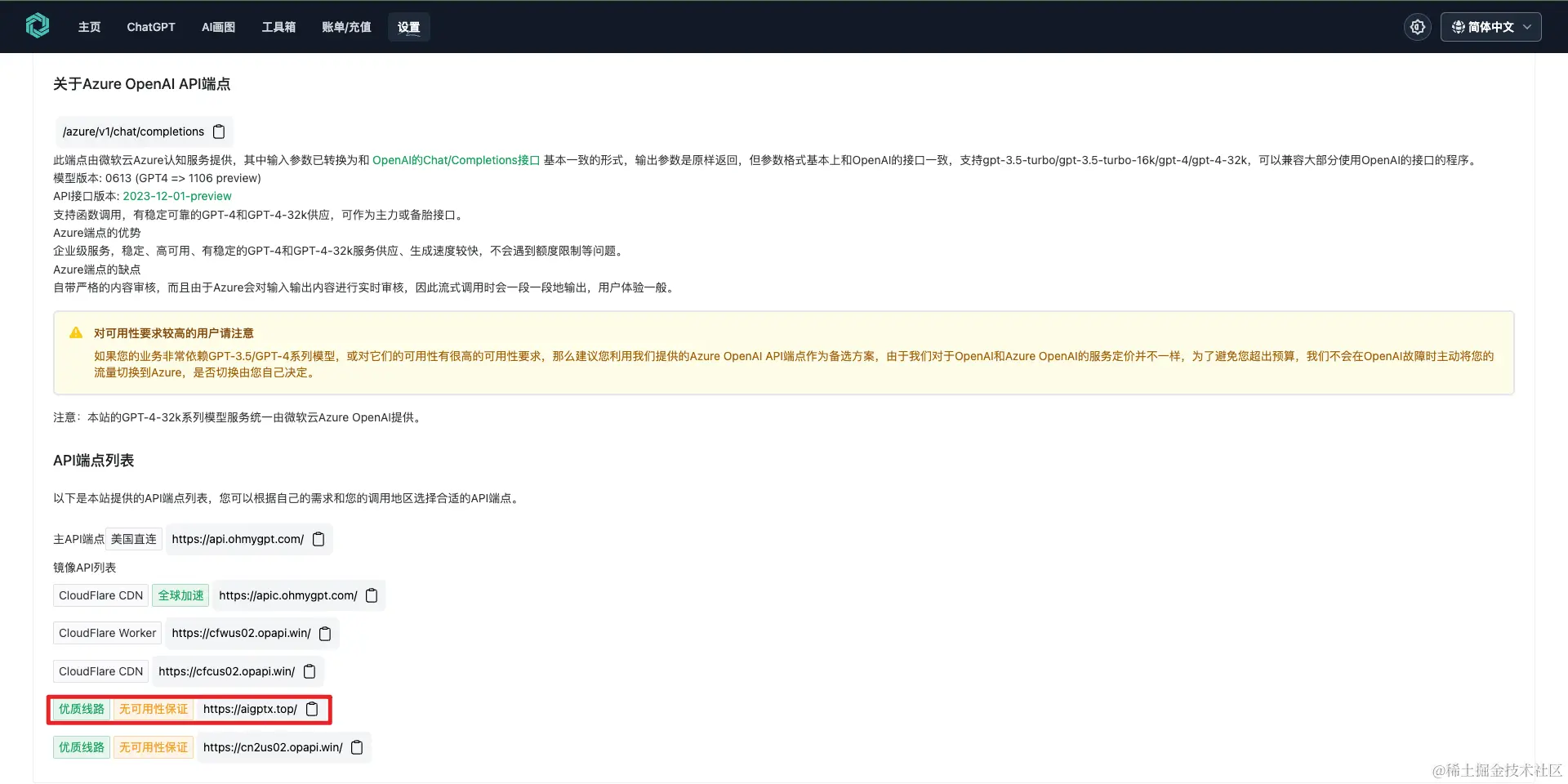The width and height of the screenshot is (1568, 784).
Task: Copy the https://cfcus02.opapi.win/ endpoint
Action: (x=310, y=671)
